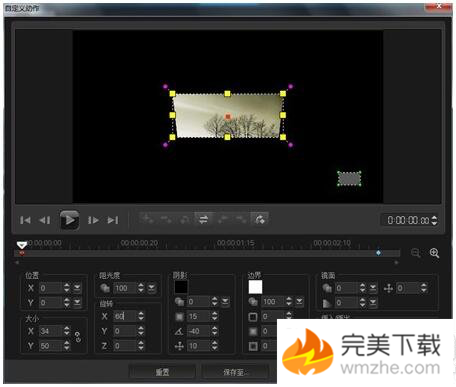The width and height of the screenshot is (456, 387).
Task: Play the motion preview
Action: coord(69,220)
